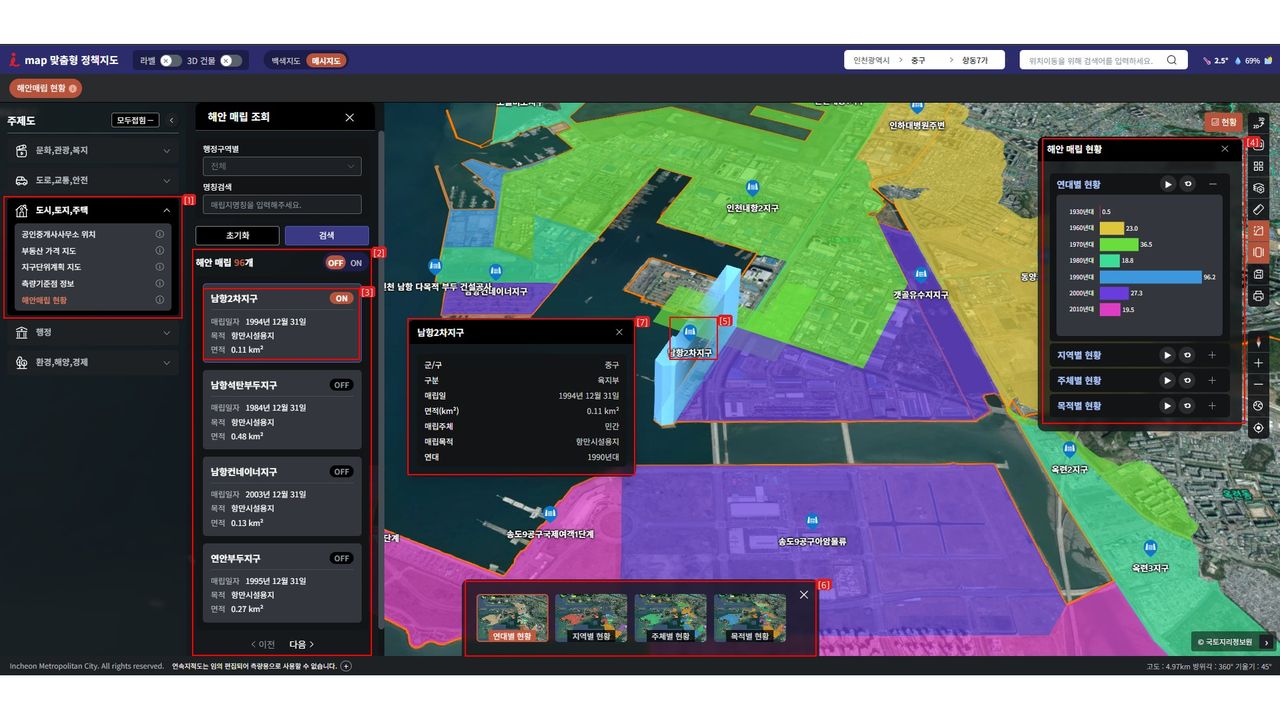Select 지구단위계획 지도 menu item

[x=52, y=267]
